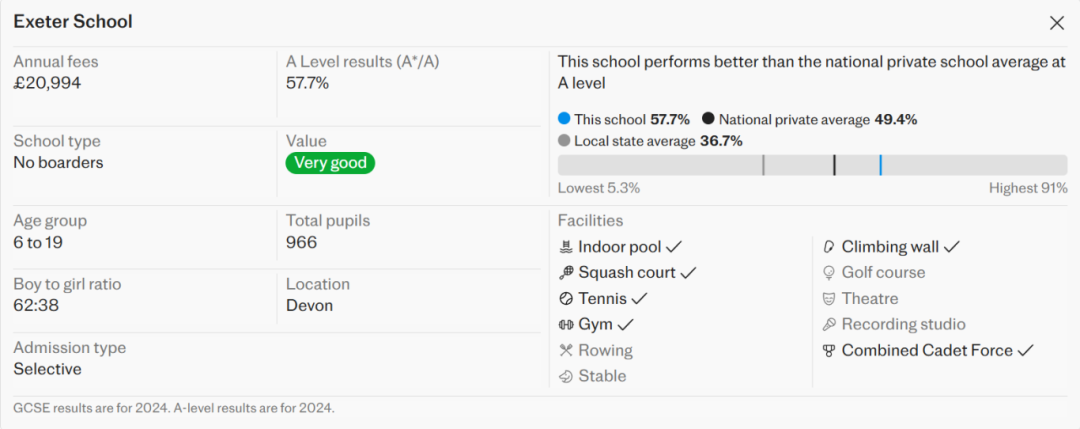
Task: Click the Squash court racket icon
Action: 566,273
